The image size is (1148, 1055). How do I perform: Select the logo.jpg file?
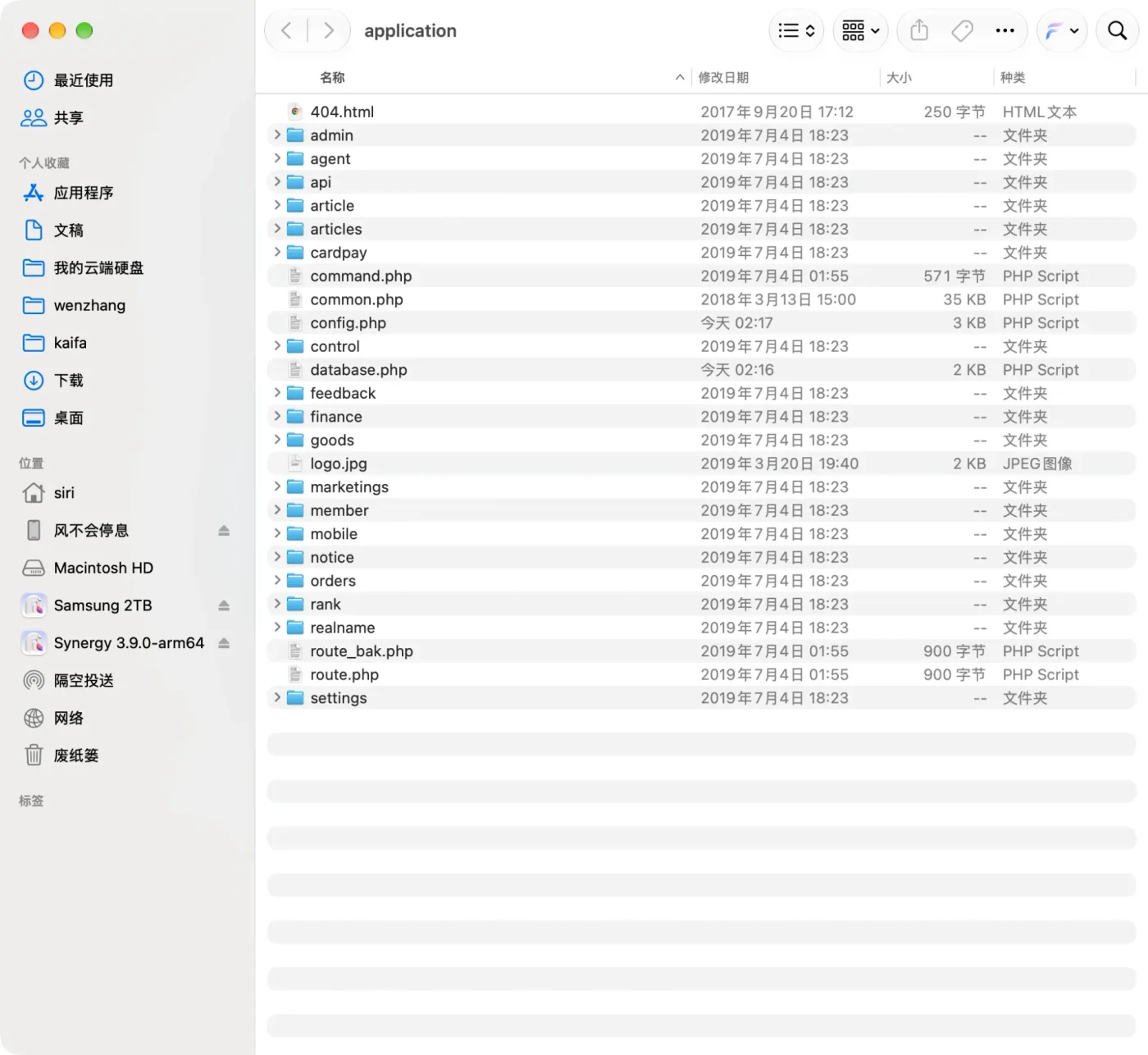click(x=702, y=464)
